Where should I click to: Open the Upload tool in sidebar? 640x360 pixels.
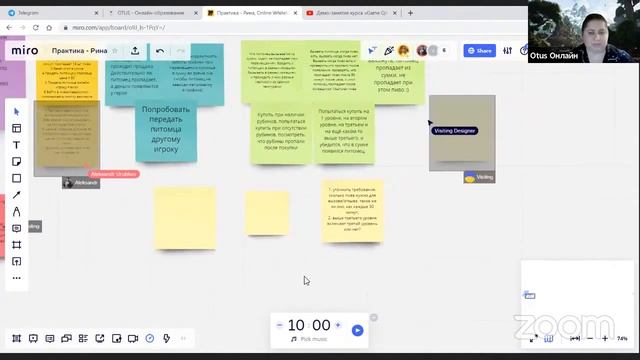pyautogui.click(x=16, y=262)
